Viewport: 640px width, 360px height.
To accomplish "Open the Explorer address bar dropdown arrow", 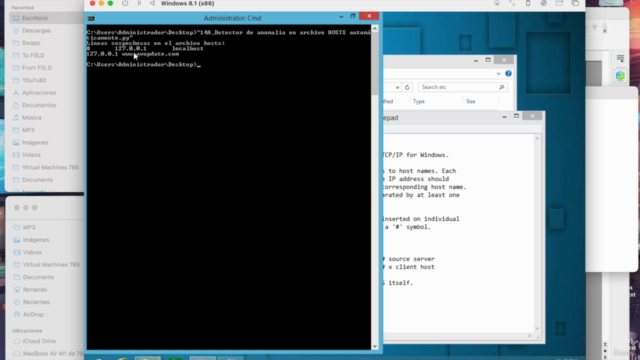I will click(397, 87).
